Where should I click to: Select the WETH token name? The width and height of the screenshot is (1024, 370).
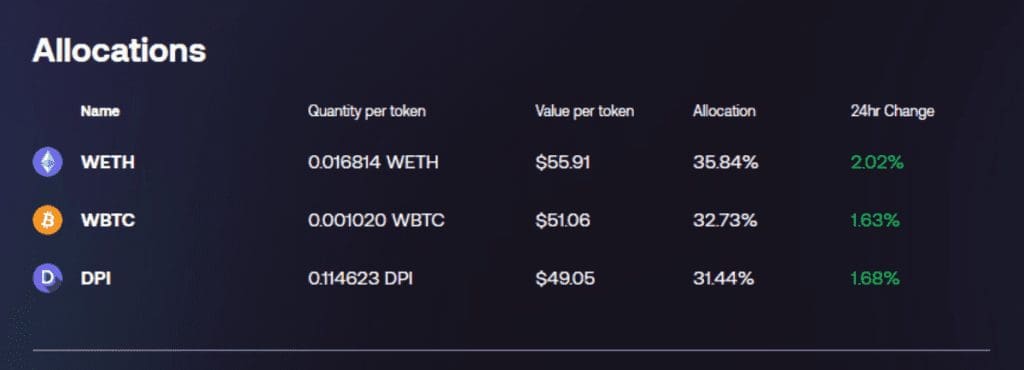pos(108,162)
